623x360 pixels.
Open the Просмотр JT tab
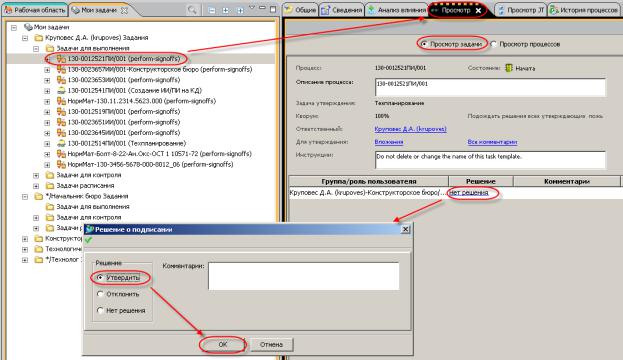point(521,10)
